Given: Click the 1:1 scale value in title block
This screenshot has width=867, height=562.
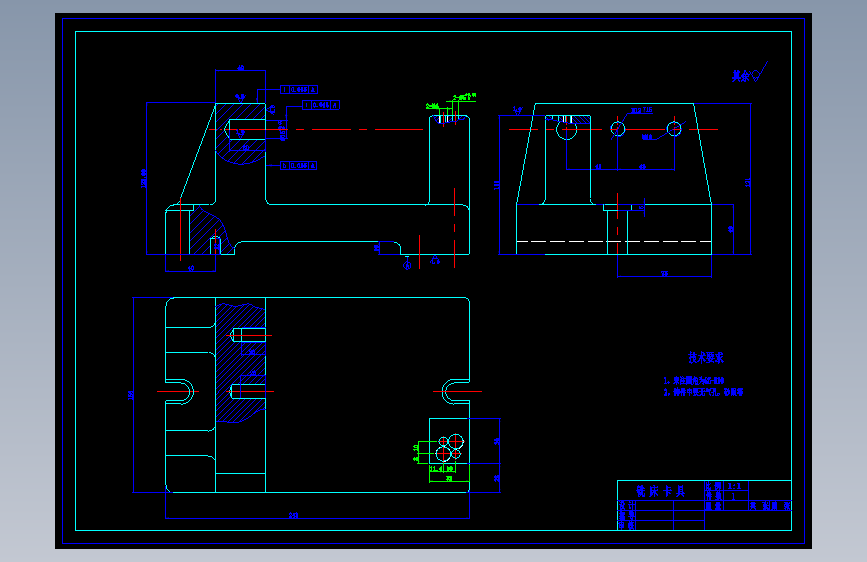Looking at the screenshot, I should pos(734,486).
